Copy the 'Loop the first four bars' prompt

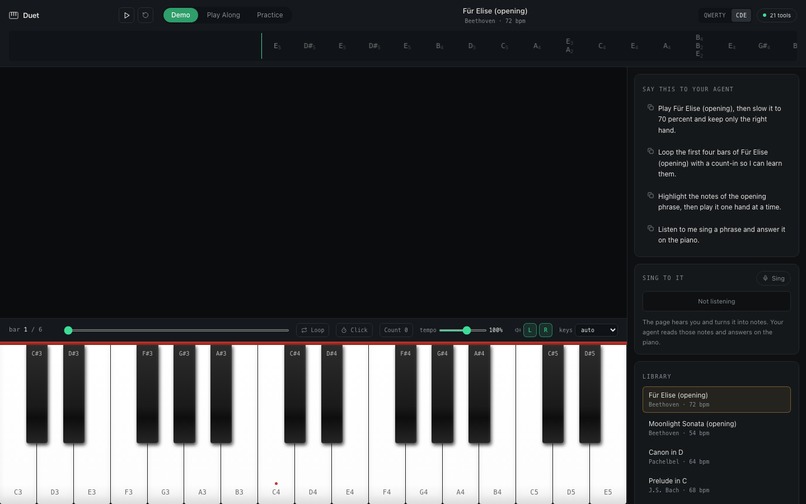pyautogui.click(x=650, y=151)
